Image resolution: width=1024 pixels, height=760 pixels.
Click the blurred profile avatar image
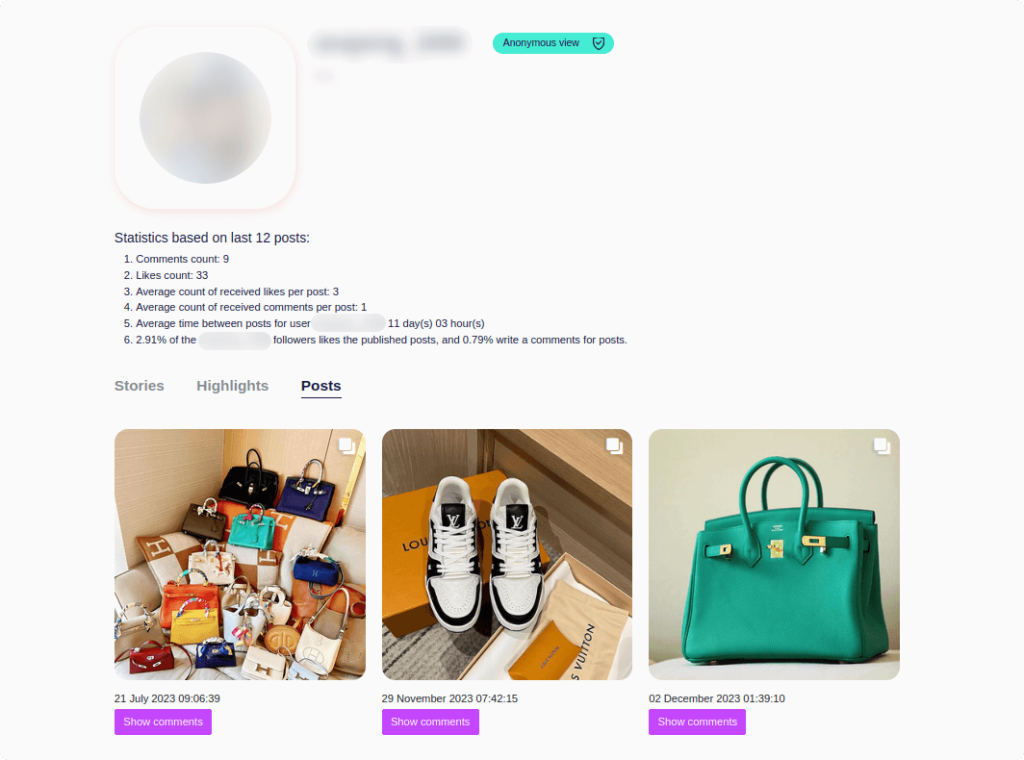tap(205, 118)
